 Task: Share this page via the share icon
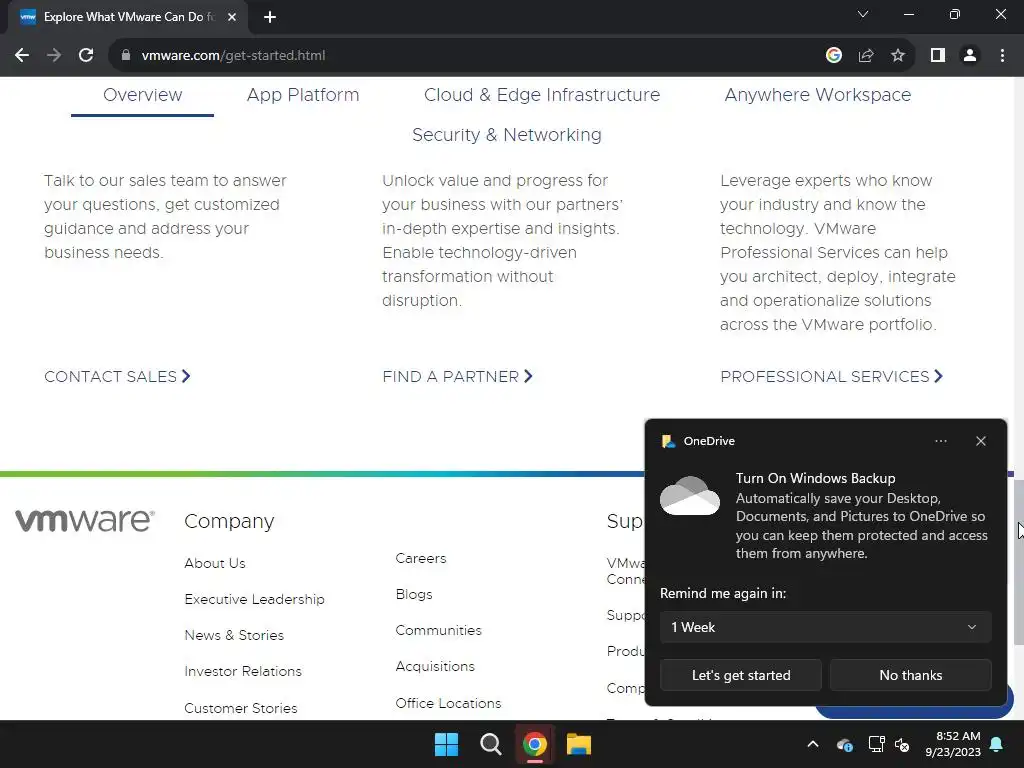pos(866,56)
